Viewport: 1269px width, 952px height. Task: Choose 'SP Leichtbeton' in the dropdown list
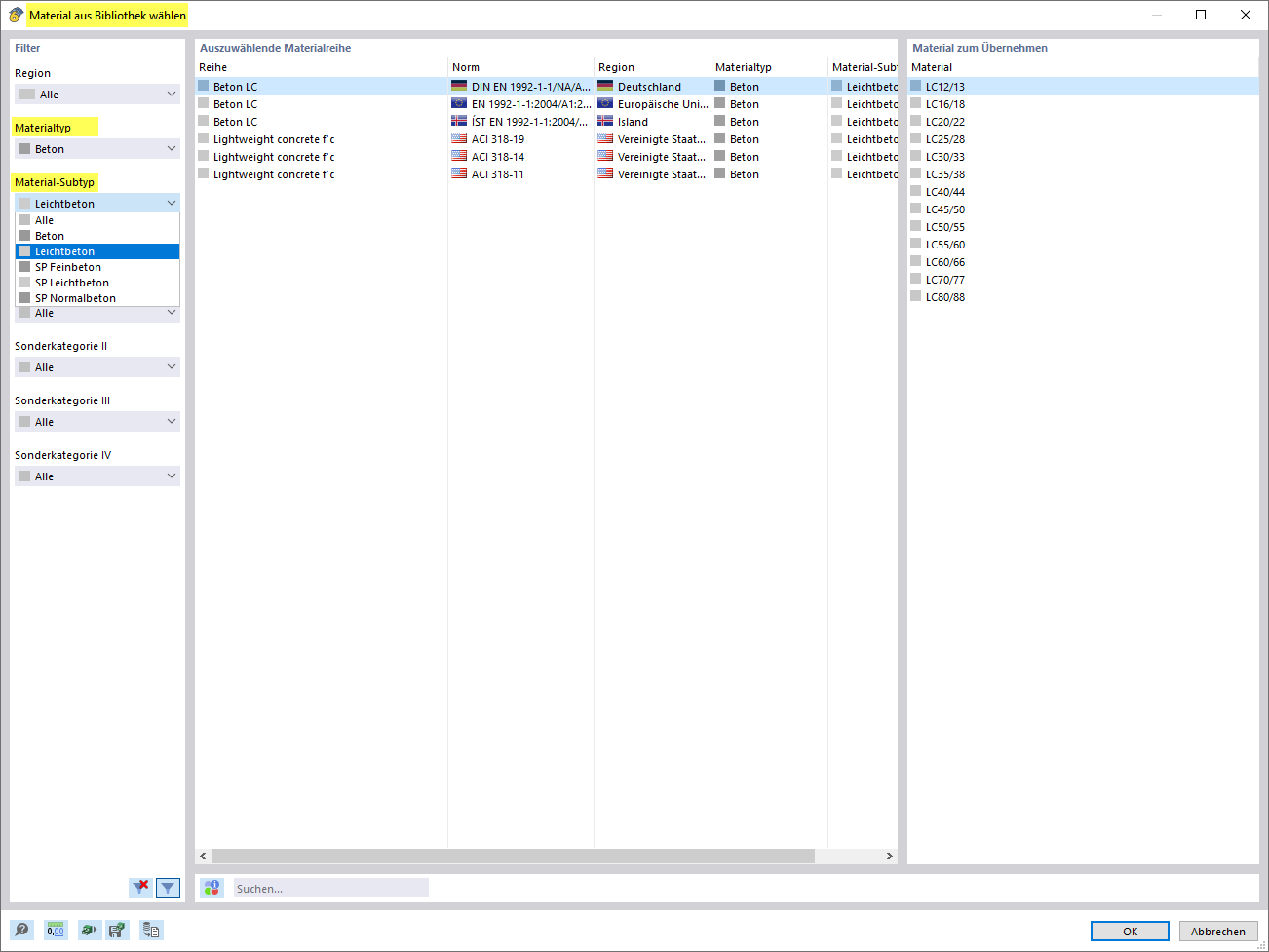pyautogui.click(x=97, y=283)
